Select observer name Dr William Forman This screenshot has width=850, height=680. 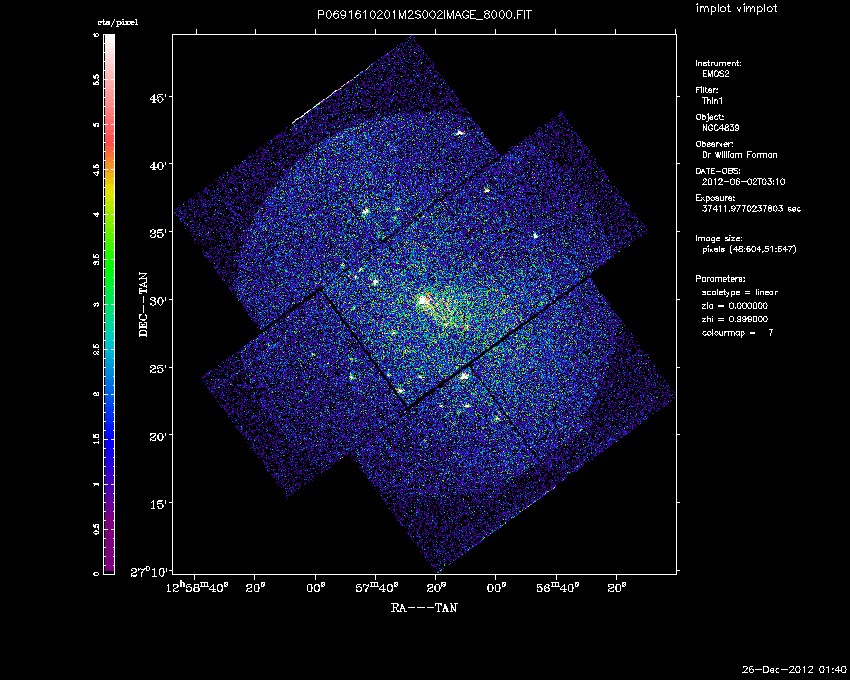(x=739, y=155)
